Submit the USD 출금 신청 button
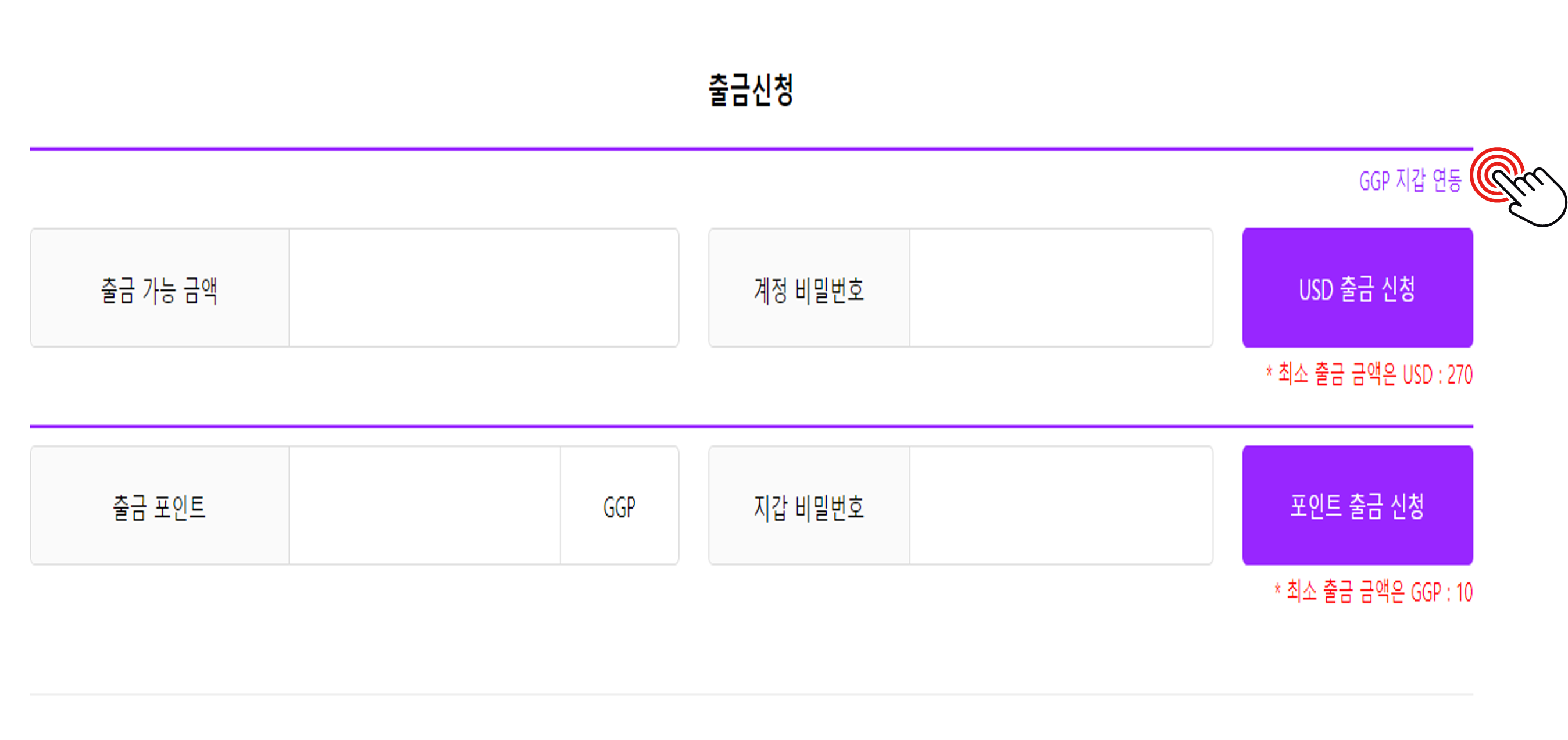Image resolution: width=1568 pixels, height=740 pixels. (x=1358, y=288)
